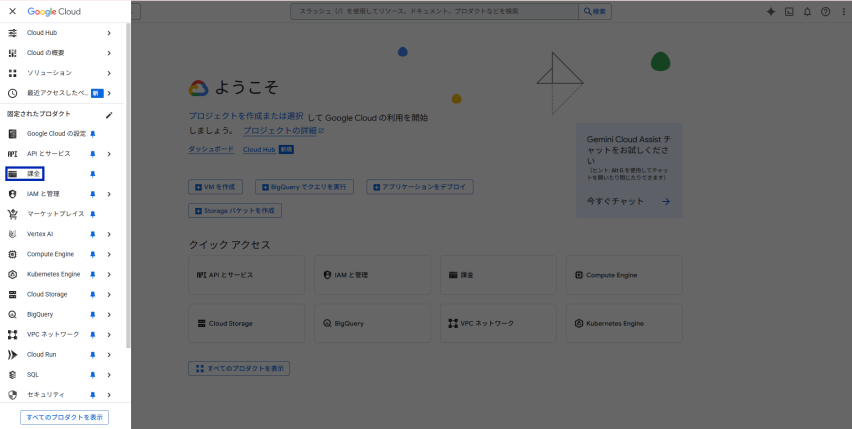The height and width of the screenshot is (429, 852).
Task: Open the help question mark icon
Action: [825, 11]
